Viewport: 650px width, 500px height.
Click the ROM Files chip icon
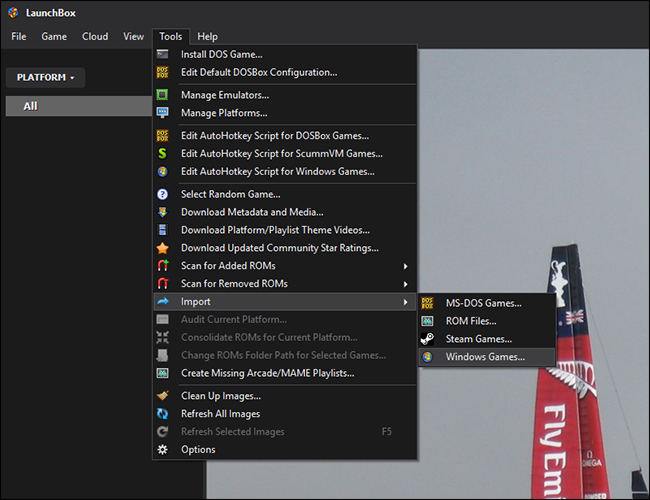coord(427,321)
